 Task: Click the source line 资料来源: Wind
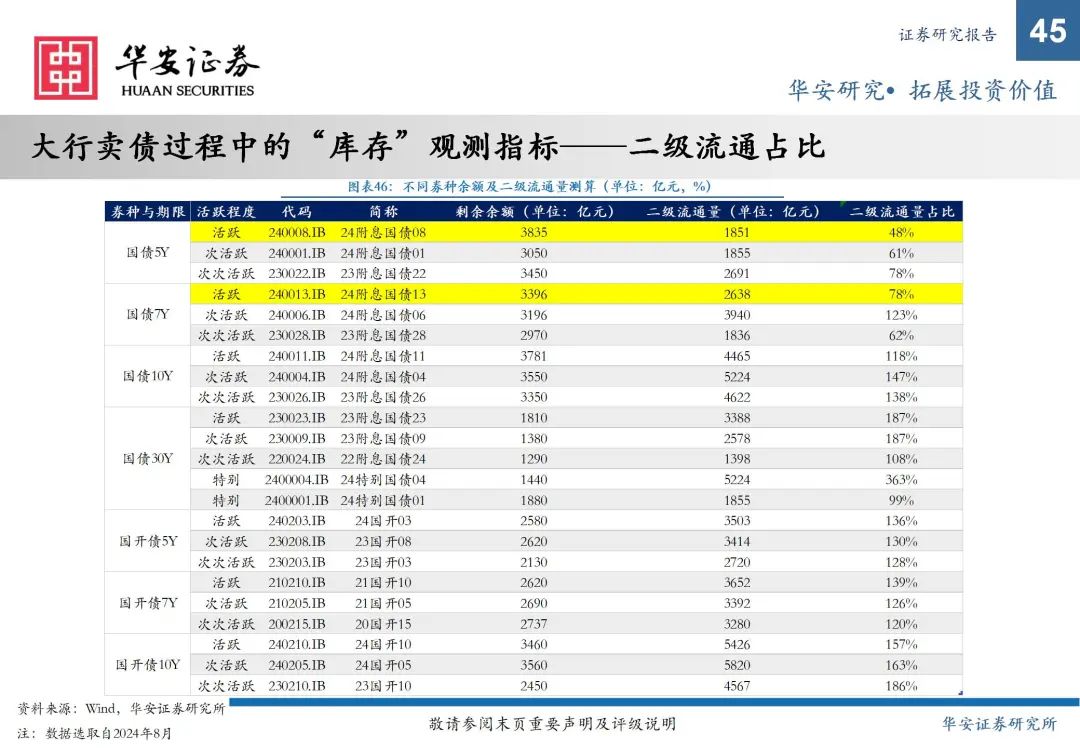pos(121,709)
